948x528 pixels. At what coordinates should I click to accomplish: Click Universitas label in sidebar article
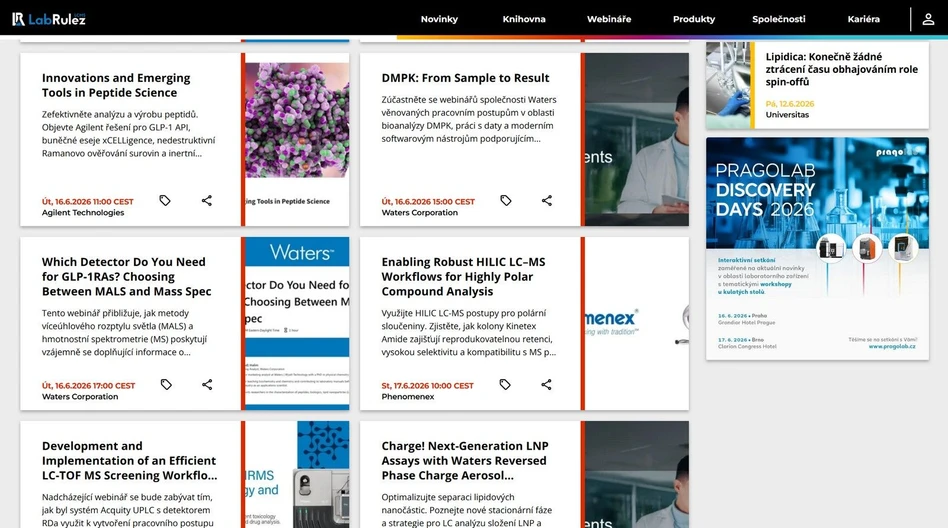[x=787, y=114]
